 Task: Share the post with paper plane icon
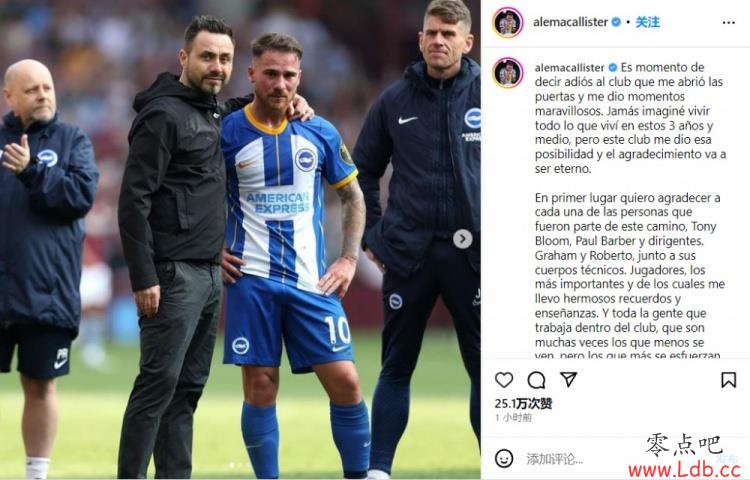tap(568, 379)
